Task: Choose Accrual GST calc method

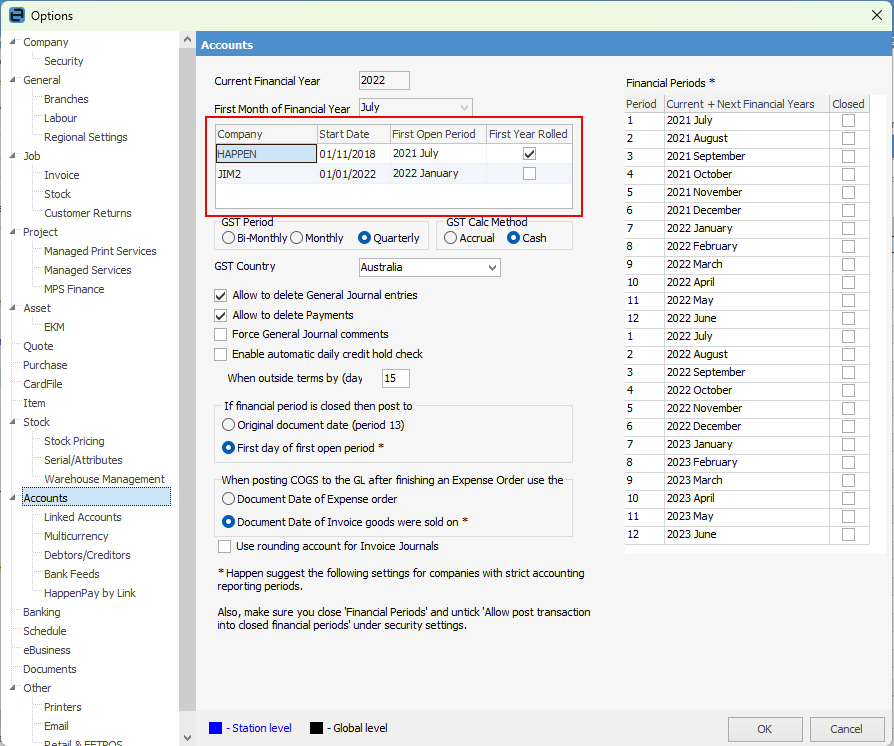Action: tap(451, 238)
